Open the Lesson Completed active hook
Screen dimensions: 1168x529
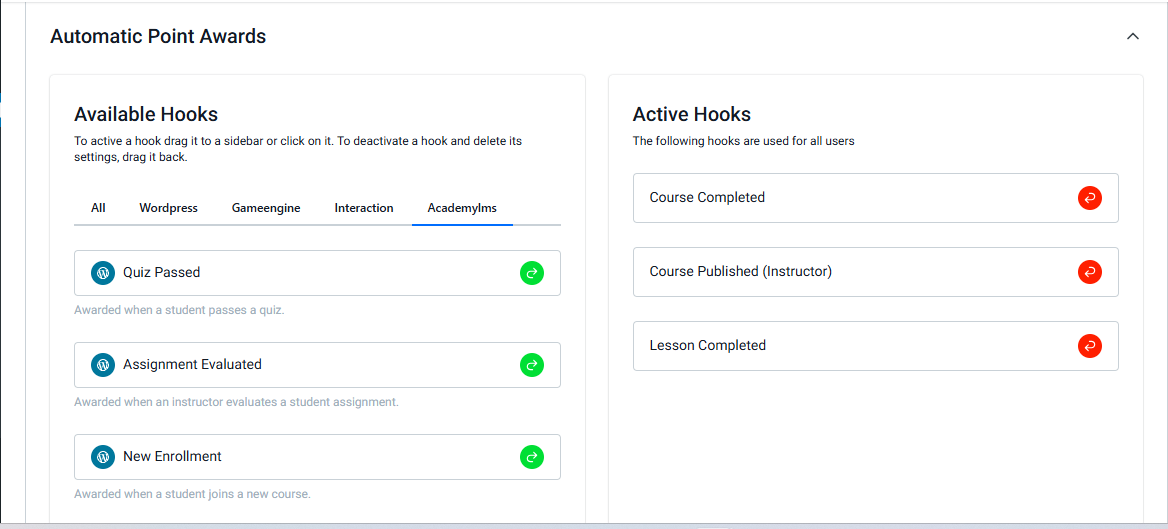click(x=876, y=346)
